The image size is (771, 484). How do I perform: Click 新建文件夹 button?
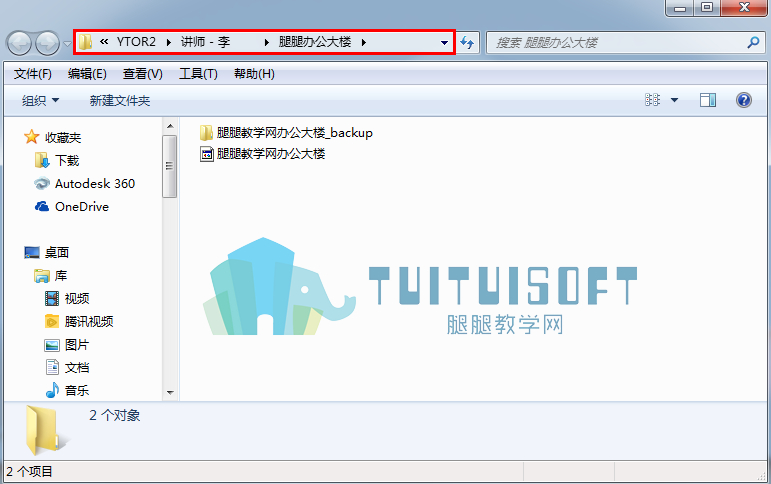119,100
